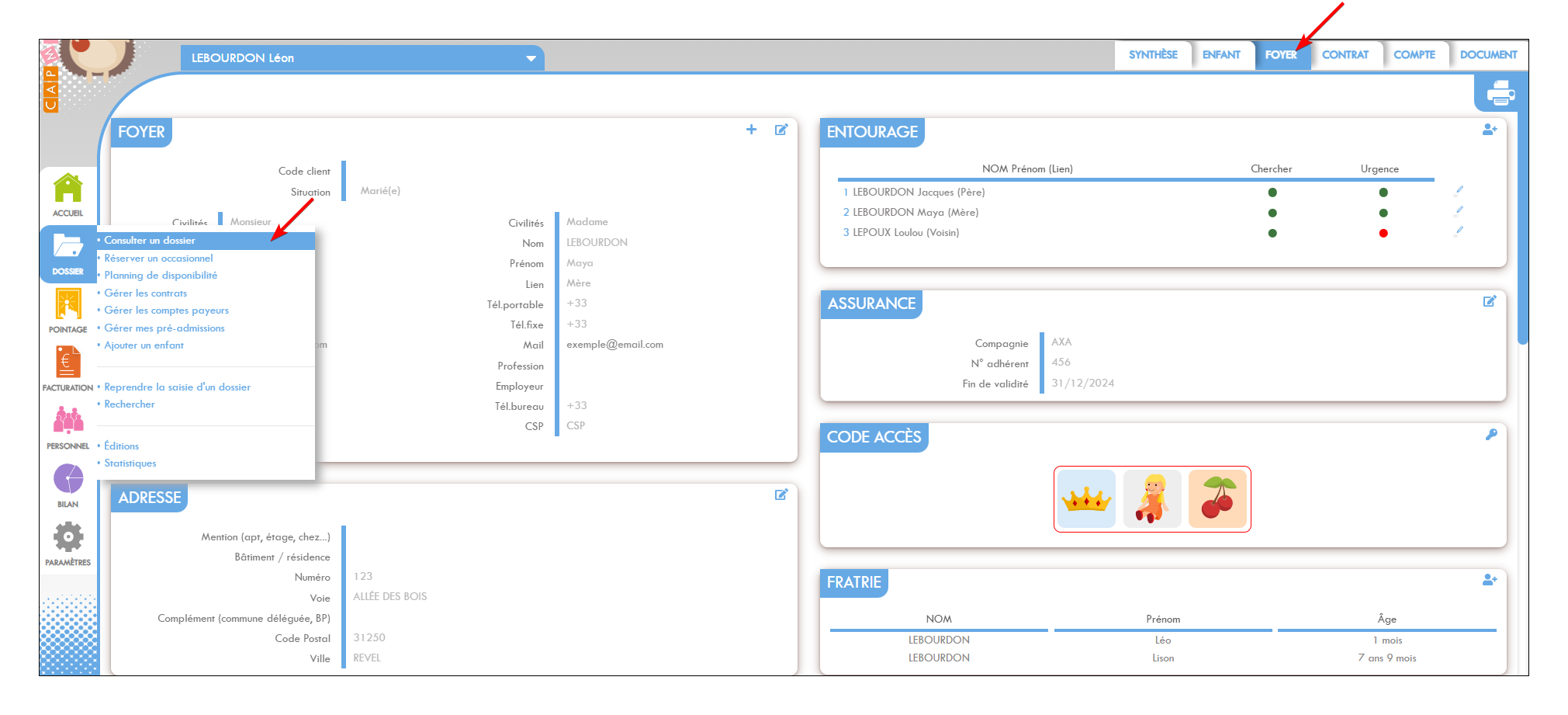
Task: Toggle Urgence dot for LEBOURDON Maya
Action: click(1383, 213)
